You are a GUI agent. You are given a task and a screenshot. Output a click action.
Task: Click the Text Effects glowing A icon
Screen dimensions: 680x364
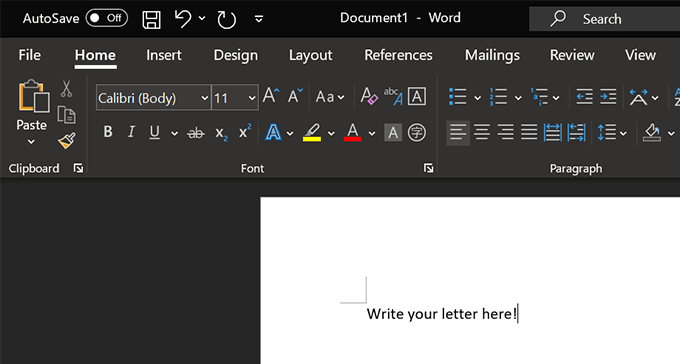tap(273, 132)
